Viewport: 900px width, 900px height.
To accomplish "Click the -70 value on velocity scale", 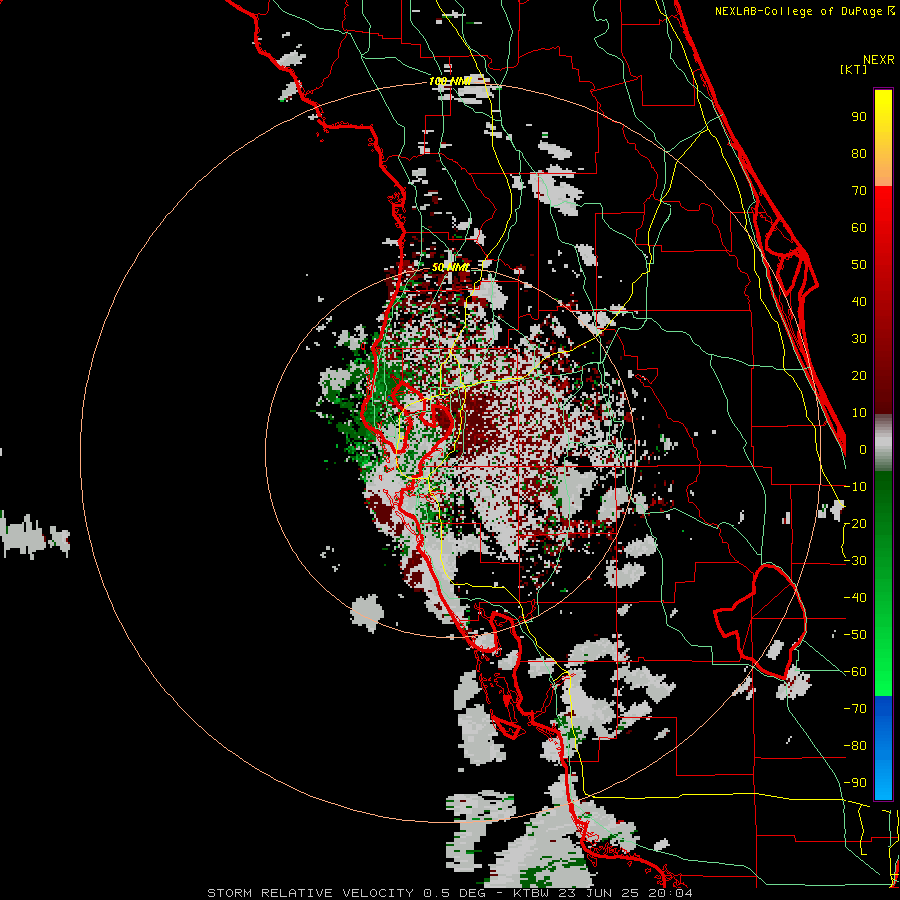I will 855,709.
